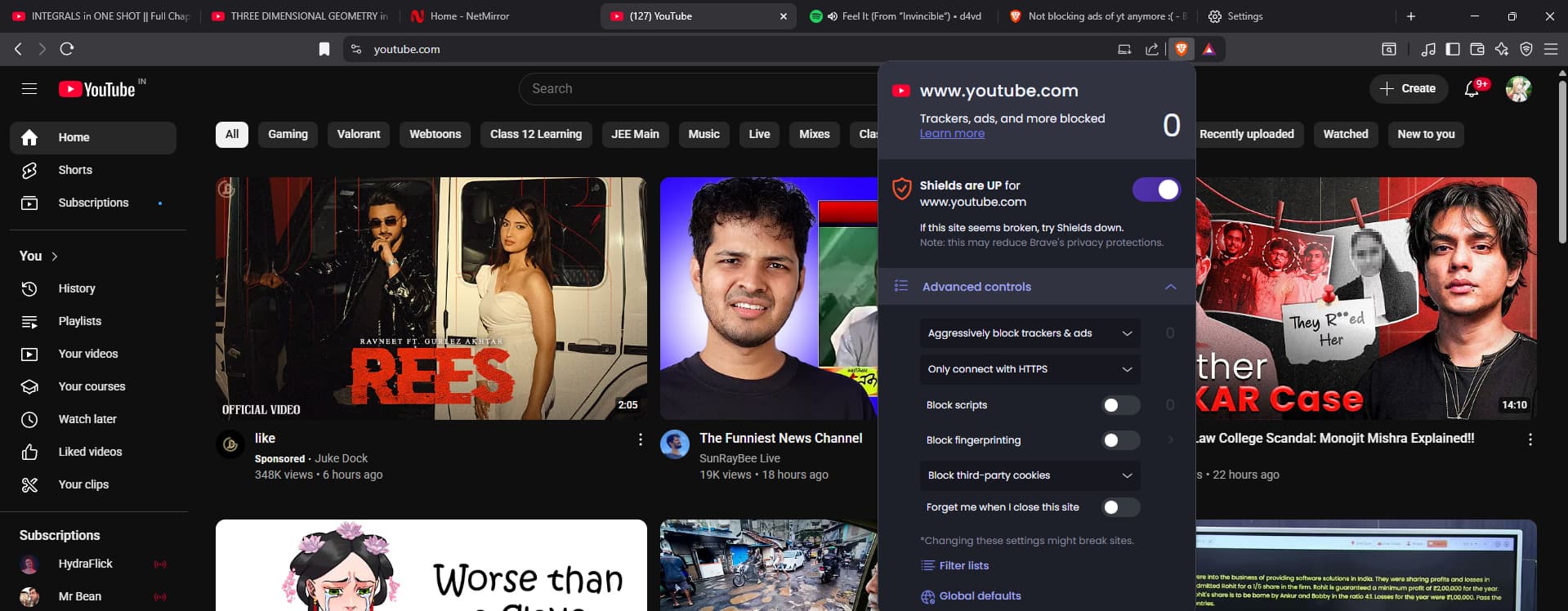Open Brave VPN shield icon

[x=1526, y=49]
